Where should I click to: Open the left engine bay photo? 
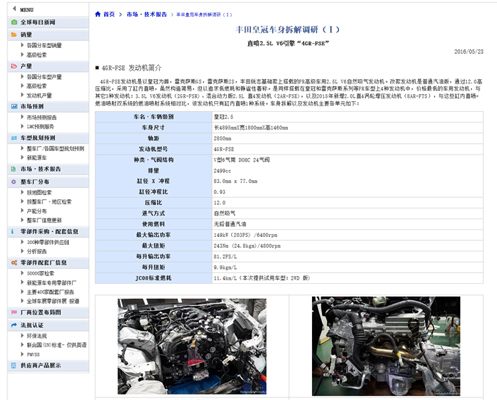192,346
